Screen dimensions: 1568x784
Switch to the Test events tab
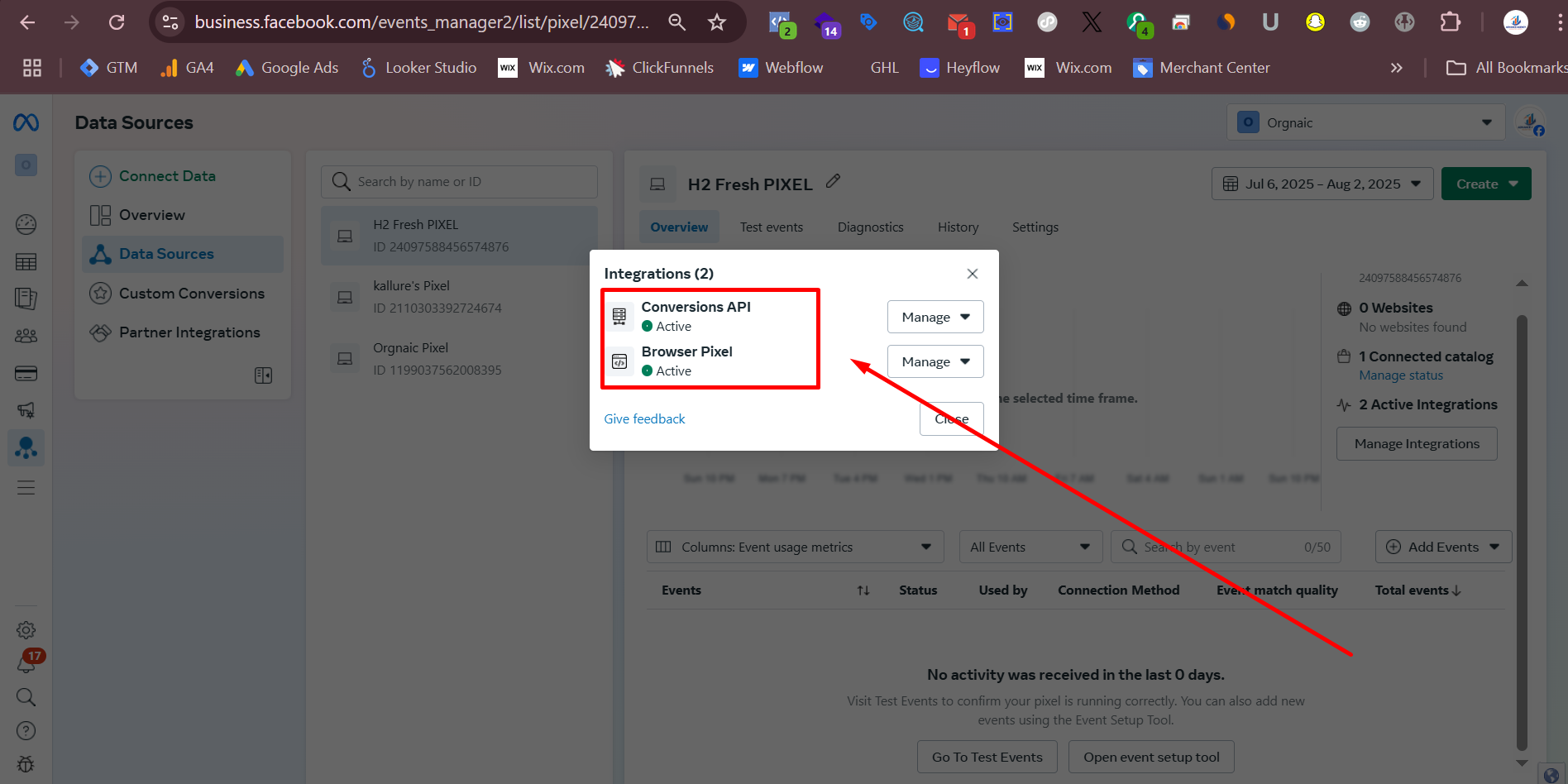(771, 227)
